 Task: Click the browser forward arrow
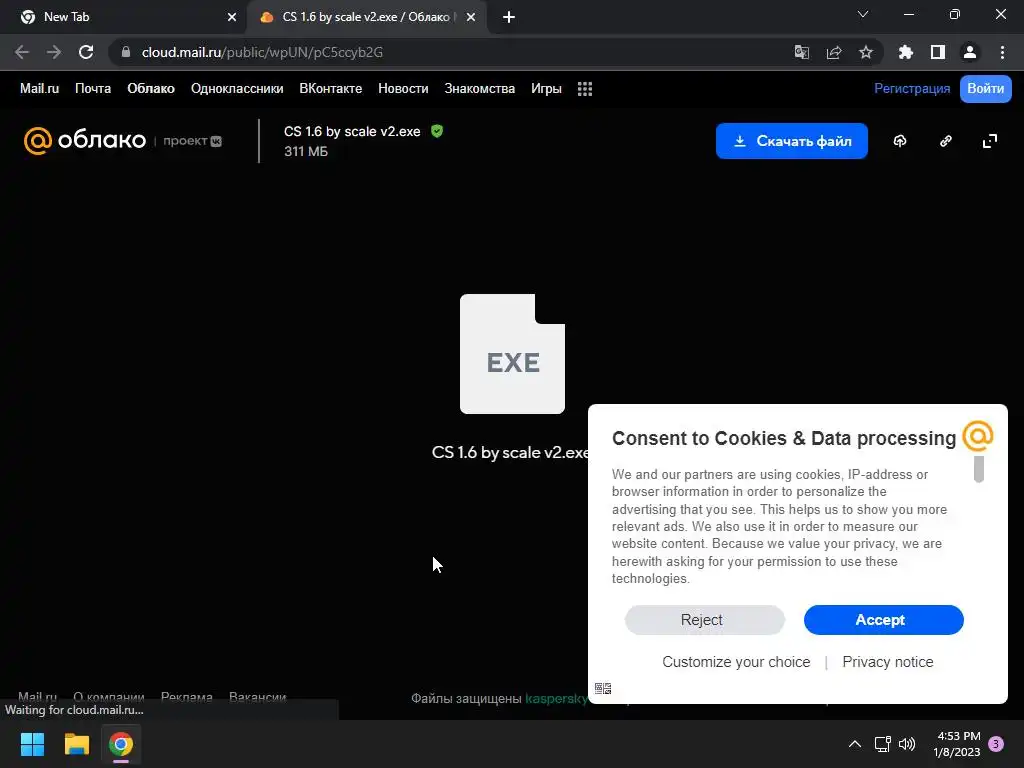(54, 52)
